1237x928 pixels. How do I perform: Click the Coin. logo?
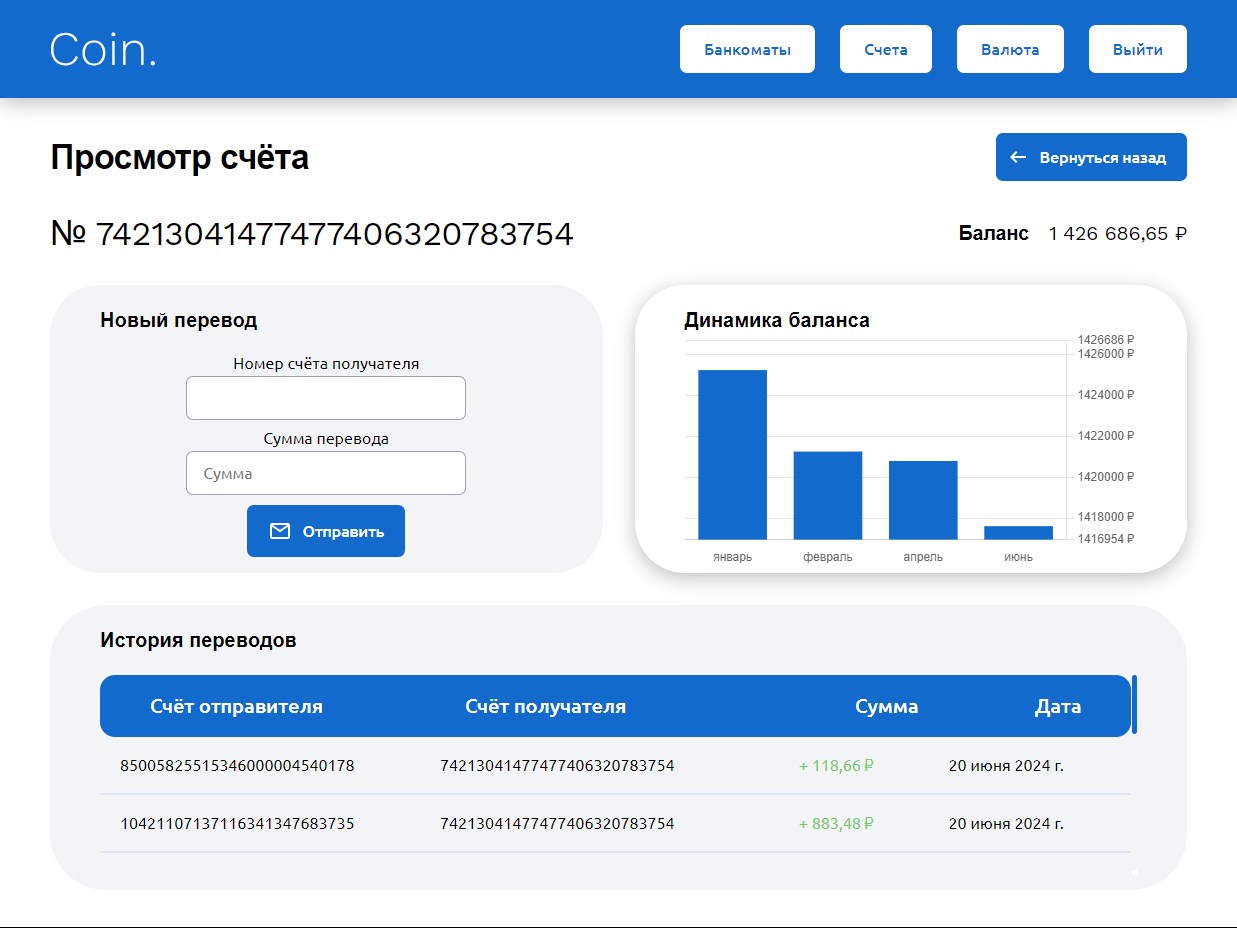pyautogui.click(x=103, y=49)
